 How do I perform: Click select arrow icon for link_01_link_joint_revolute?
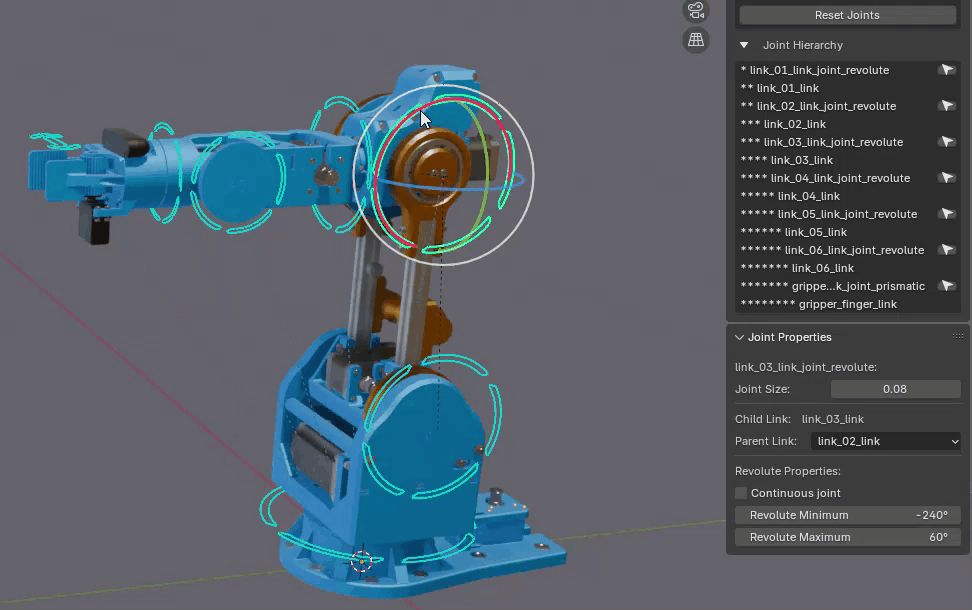point(946,70)
